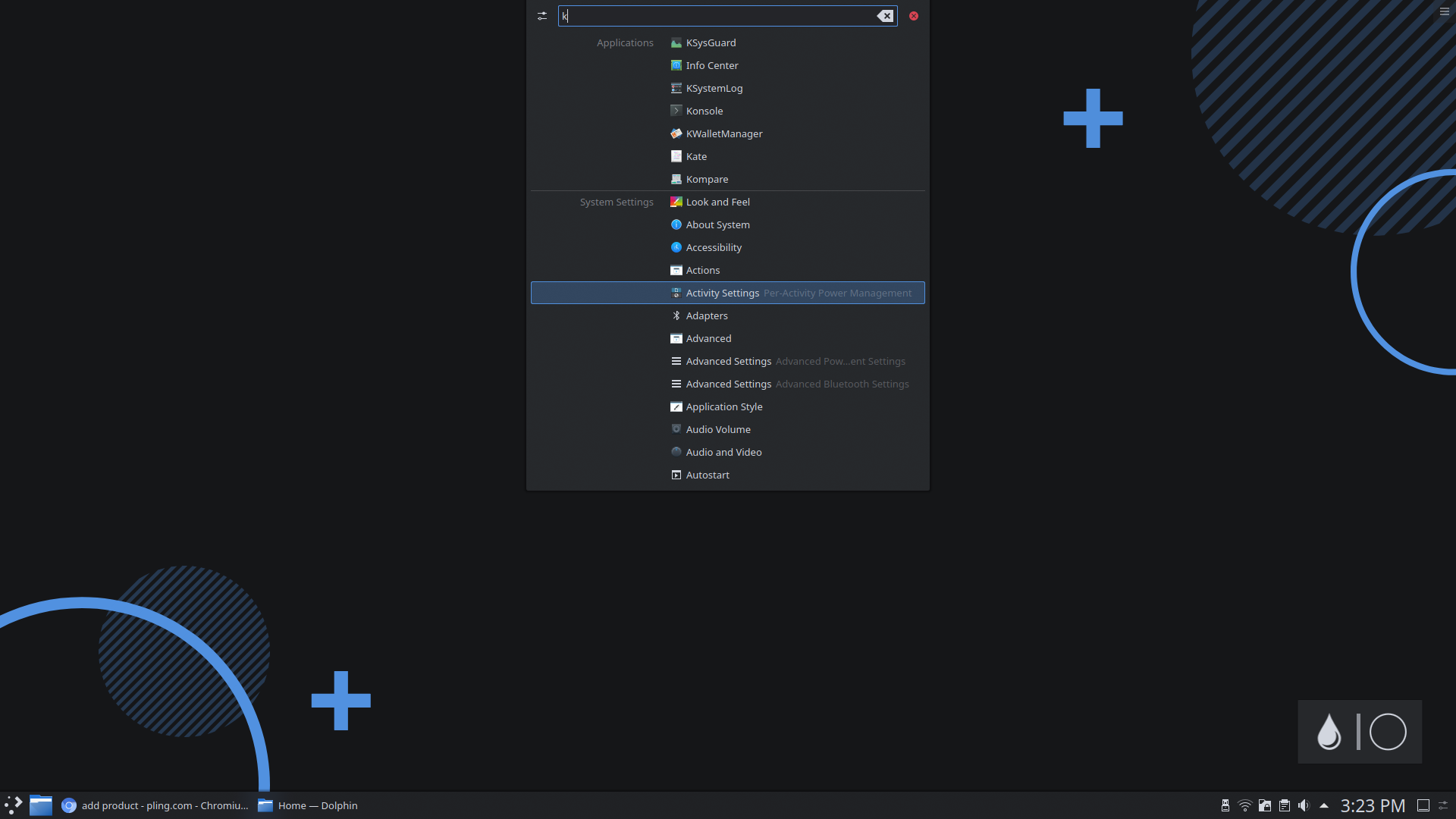
Task: Launch Kompare application
Action: [x=728, y=179]
